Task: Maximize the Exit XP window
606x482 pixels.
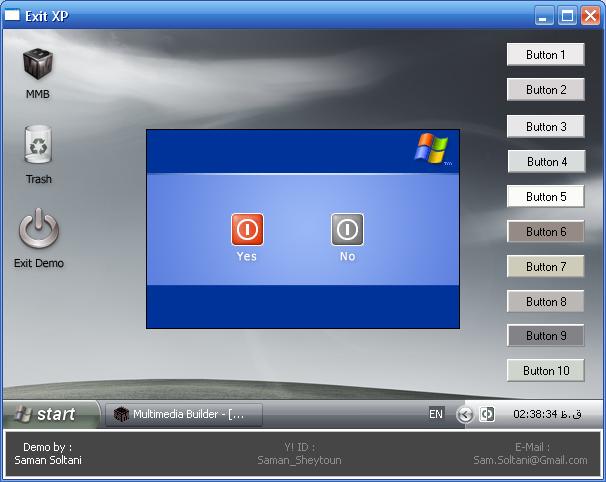Action: [x=567, y=16]
